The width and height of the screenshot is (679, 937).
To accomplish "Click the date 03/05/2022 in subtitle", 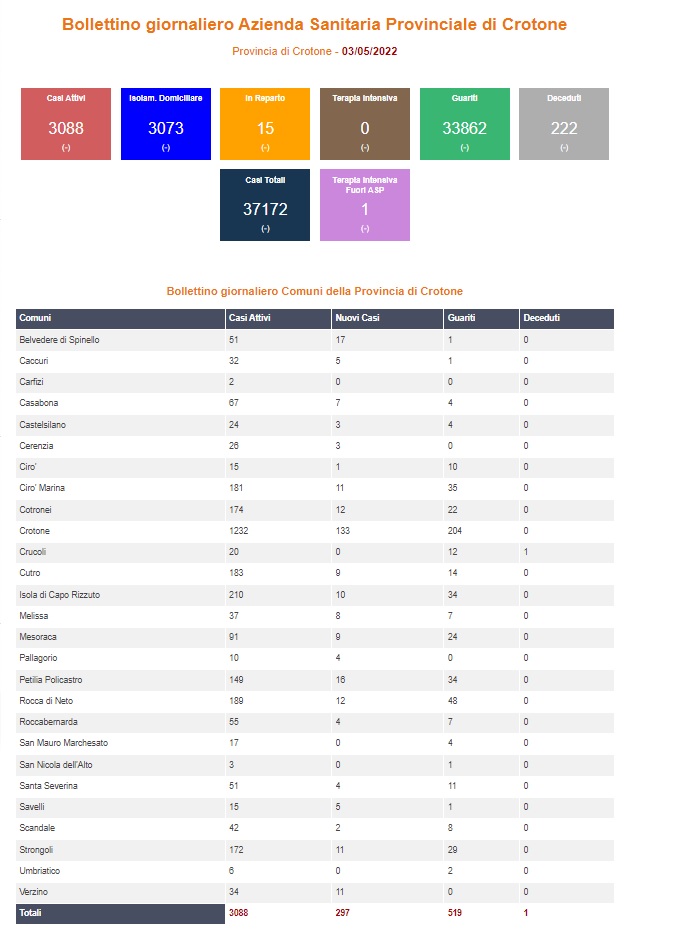I will [x=369, y=51].
